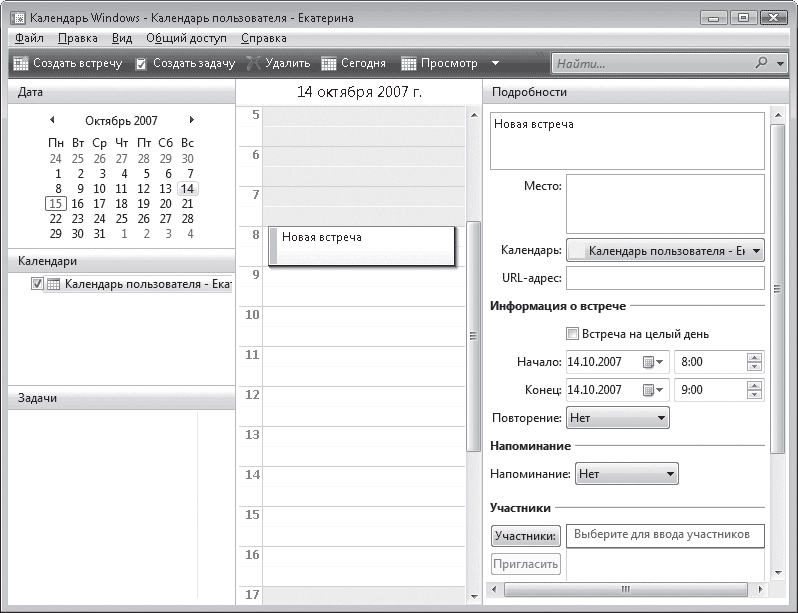Go to previous month arrow

(52, 120)
